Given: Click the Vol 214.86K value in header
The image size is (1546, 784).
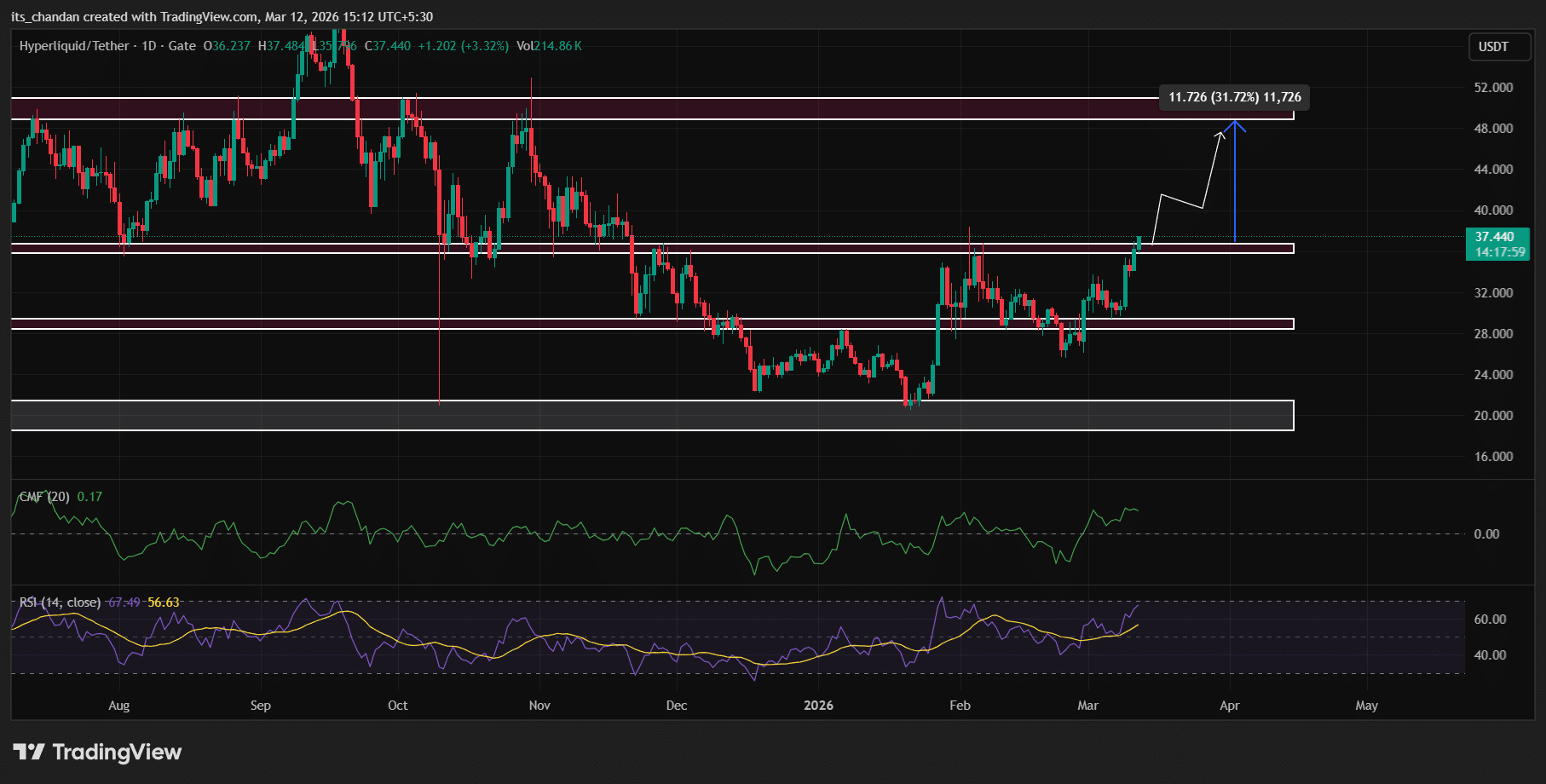Looking at the screenshot, I should pyautogui.click(x=550, y=46).
